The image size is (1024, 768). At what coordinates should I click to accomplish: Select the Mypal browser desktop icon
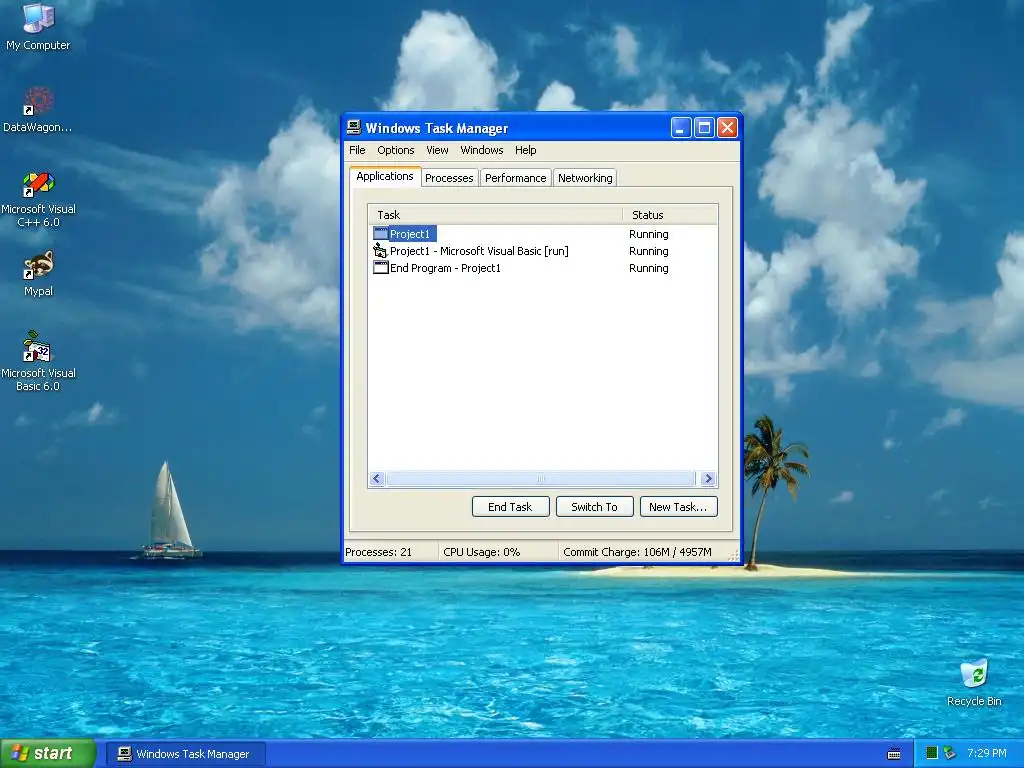point(39,273)
